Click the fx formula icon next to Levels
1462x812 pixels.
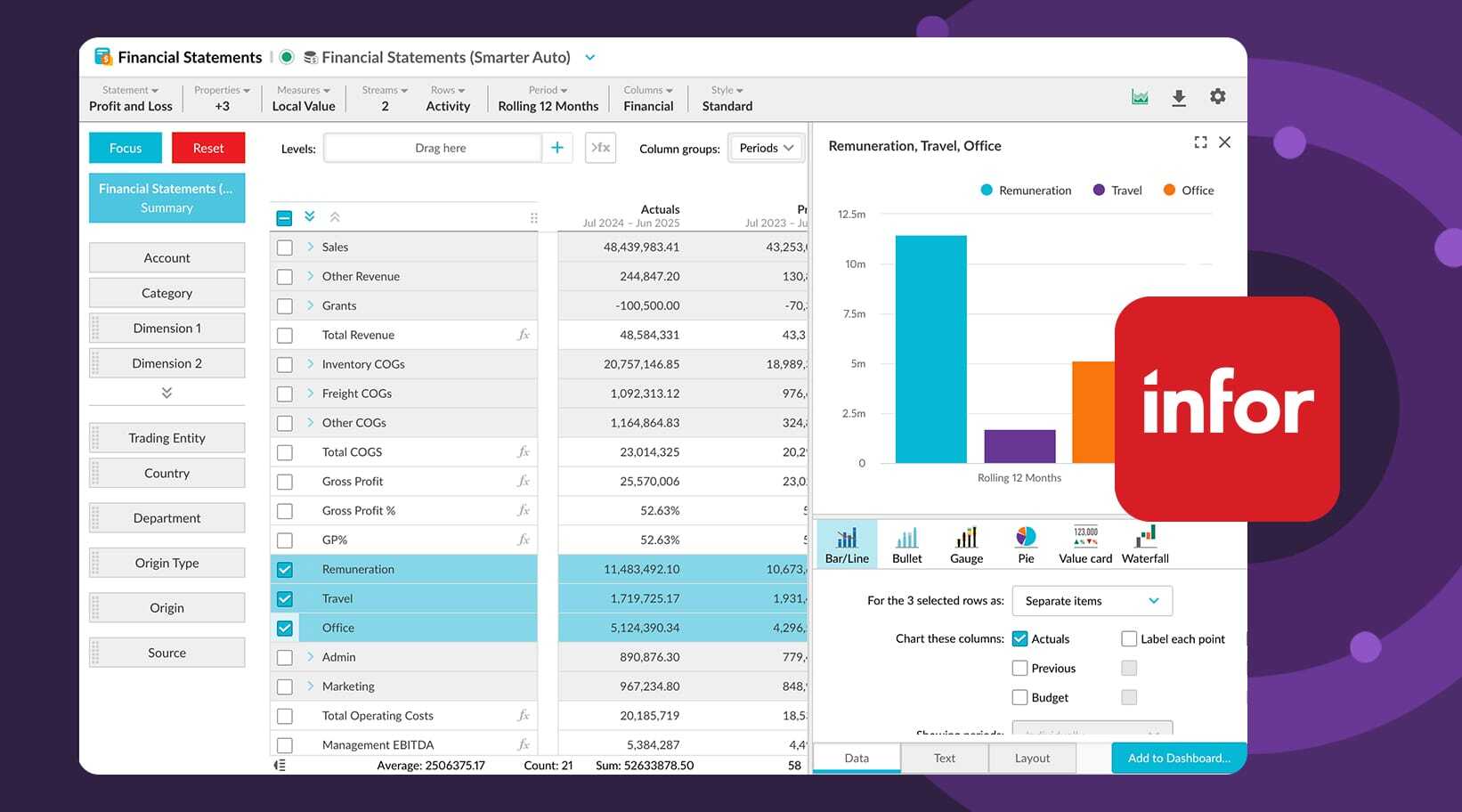point(600,148)
